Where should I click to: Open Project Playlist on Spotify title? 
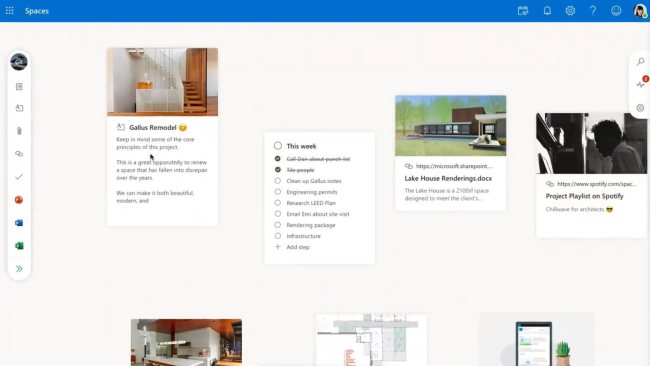(585, 196)
